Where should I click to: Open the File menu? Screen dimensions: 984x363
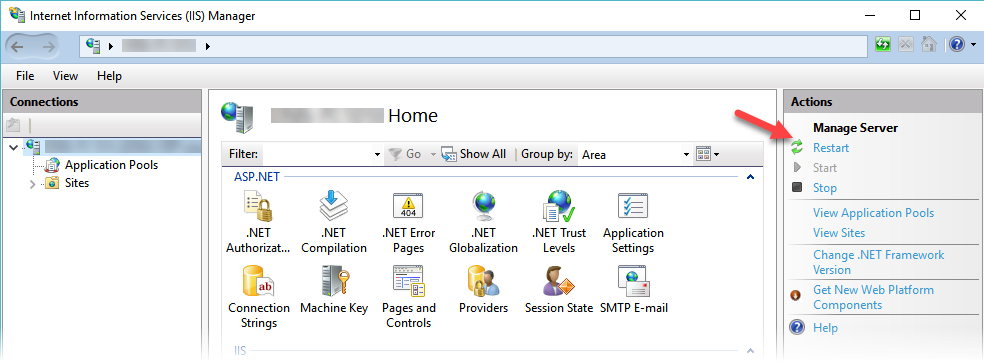coord(25,76)
